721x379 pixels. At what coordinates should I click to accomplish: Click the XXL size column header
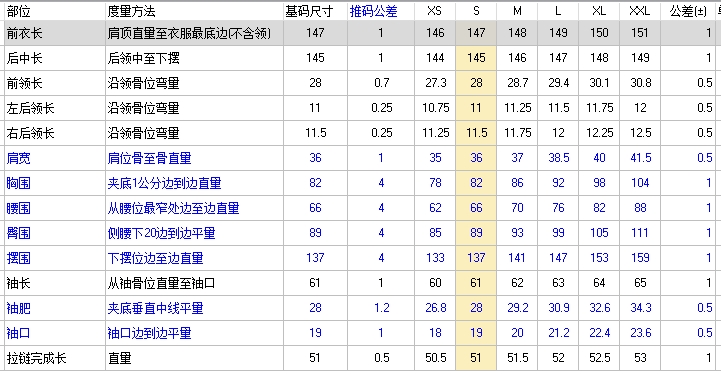640,11
